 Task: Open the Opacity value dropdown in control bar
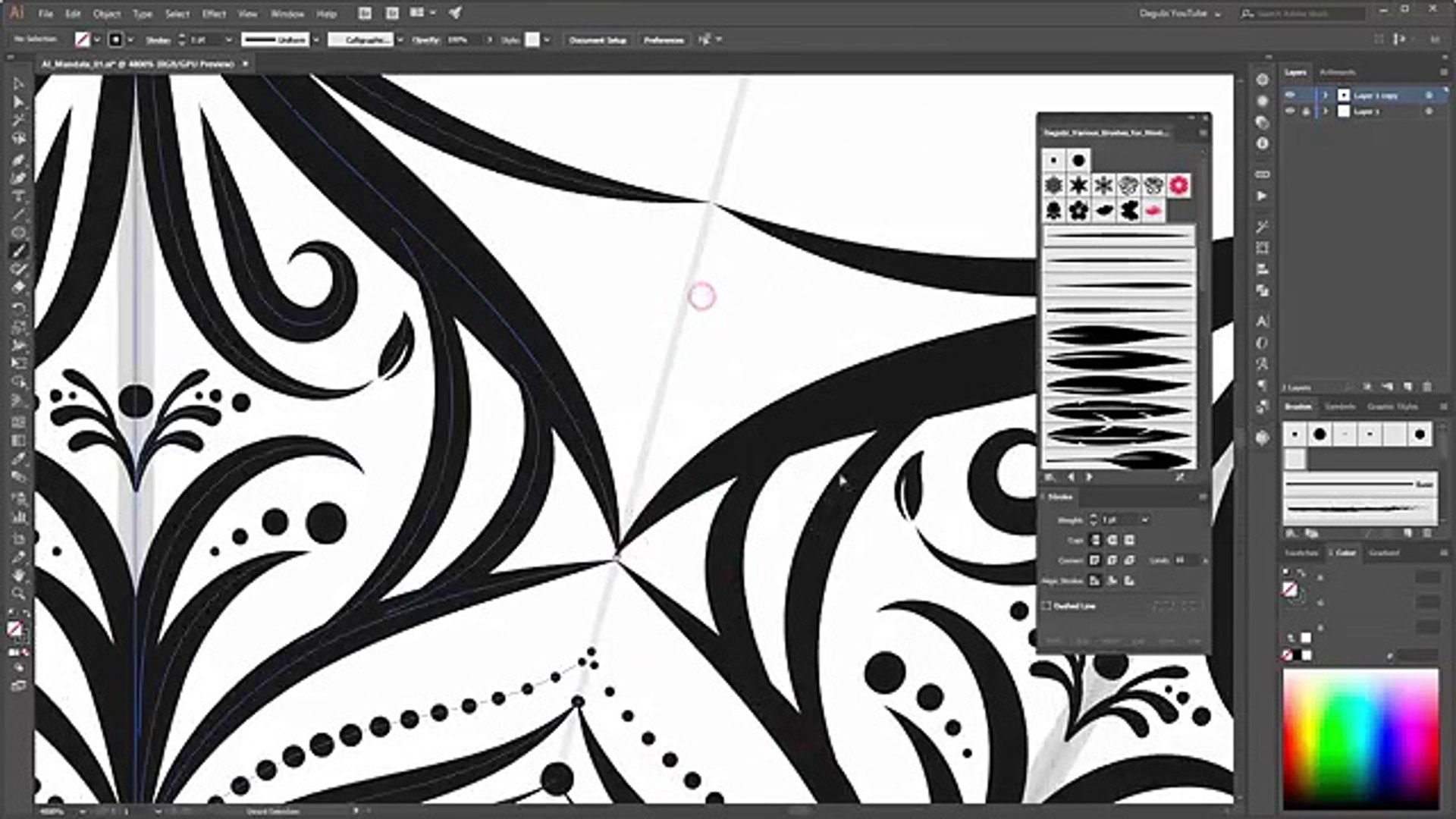[x=490, y=39]
